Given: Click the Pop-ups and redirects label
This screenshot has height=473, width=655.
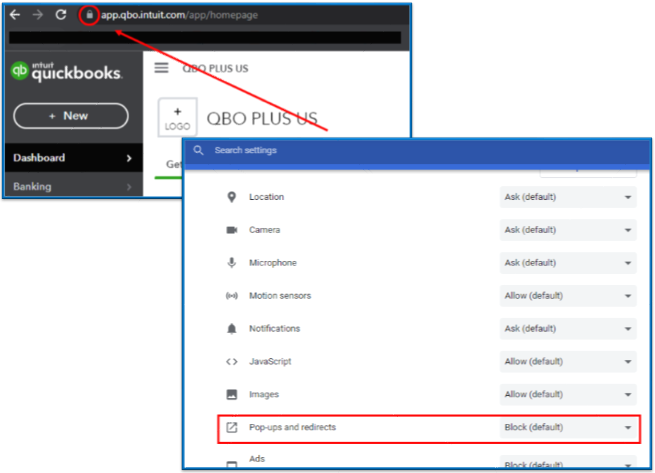Looking at the screenshot, I should coord(292,427).
